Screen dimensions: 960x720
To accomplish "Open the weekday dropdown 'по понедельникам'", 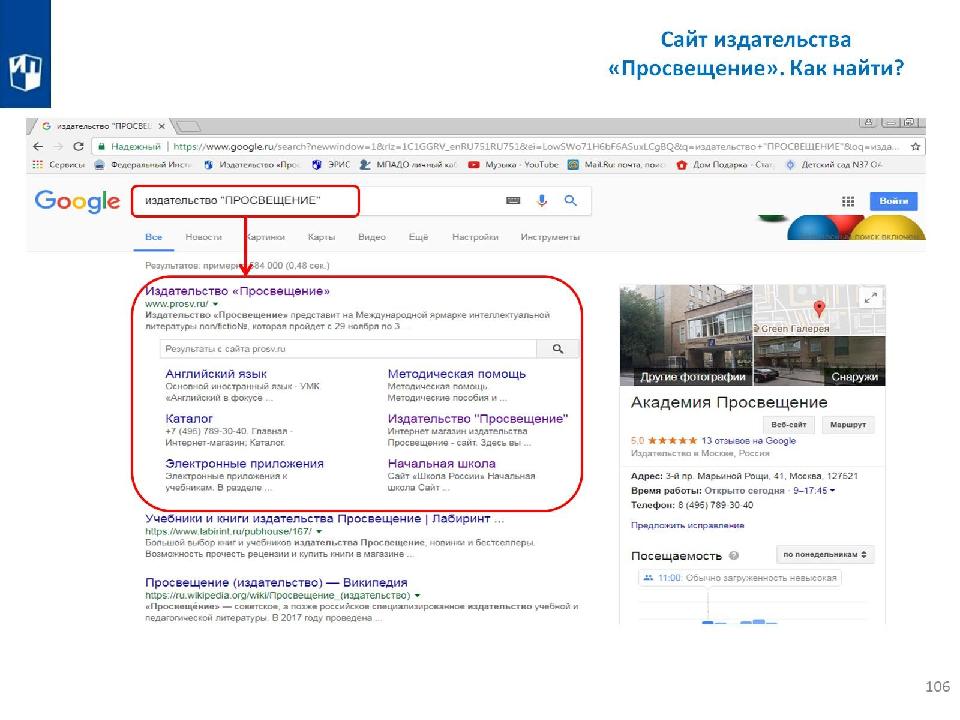I will click(826, 554).
